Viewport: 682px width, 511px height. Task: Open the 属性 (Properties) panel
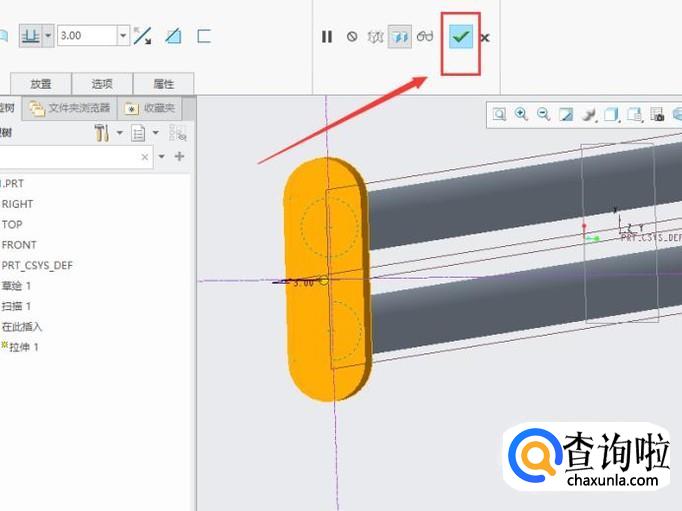click(x=163, y=84)
